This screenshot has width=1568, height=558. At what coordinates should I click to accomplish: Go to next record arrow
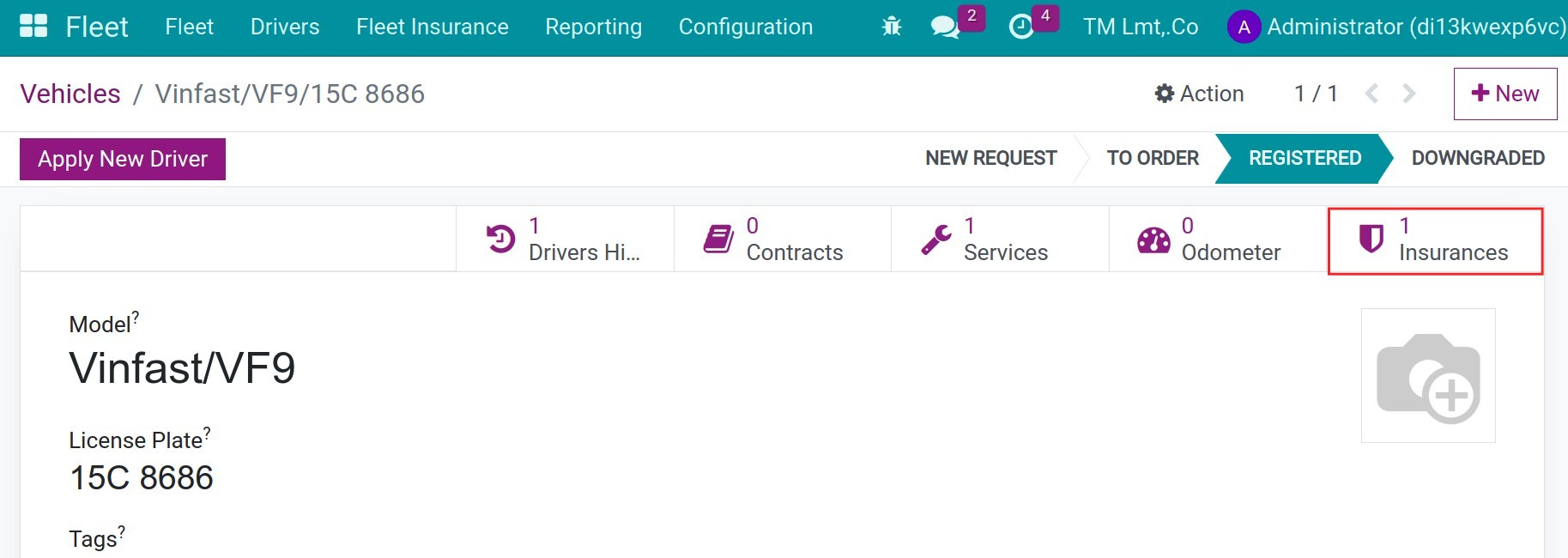point(1409,94)
